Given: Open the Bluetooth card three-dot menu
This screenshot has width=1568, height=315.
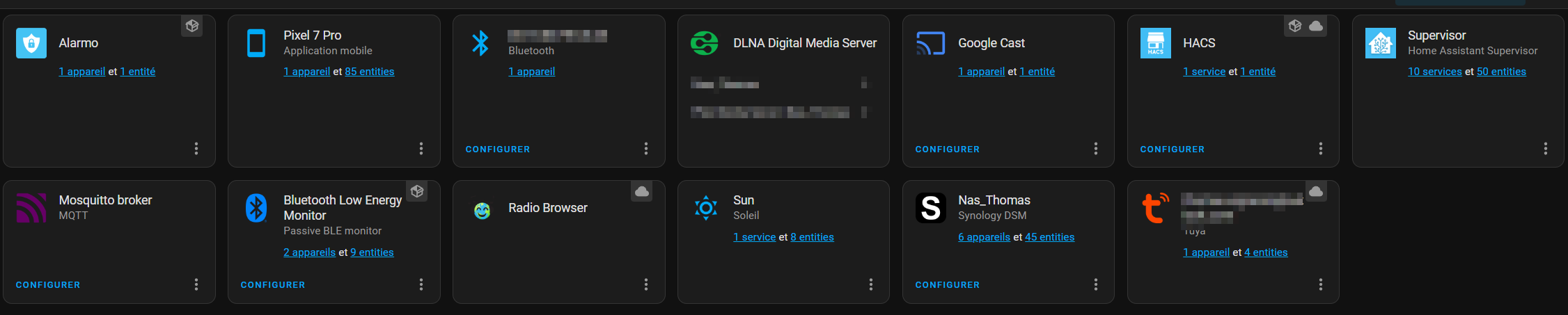Looking at the screenshot, I should coord(646,149).
